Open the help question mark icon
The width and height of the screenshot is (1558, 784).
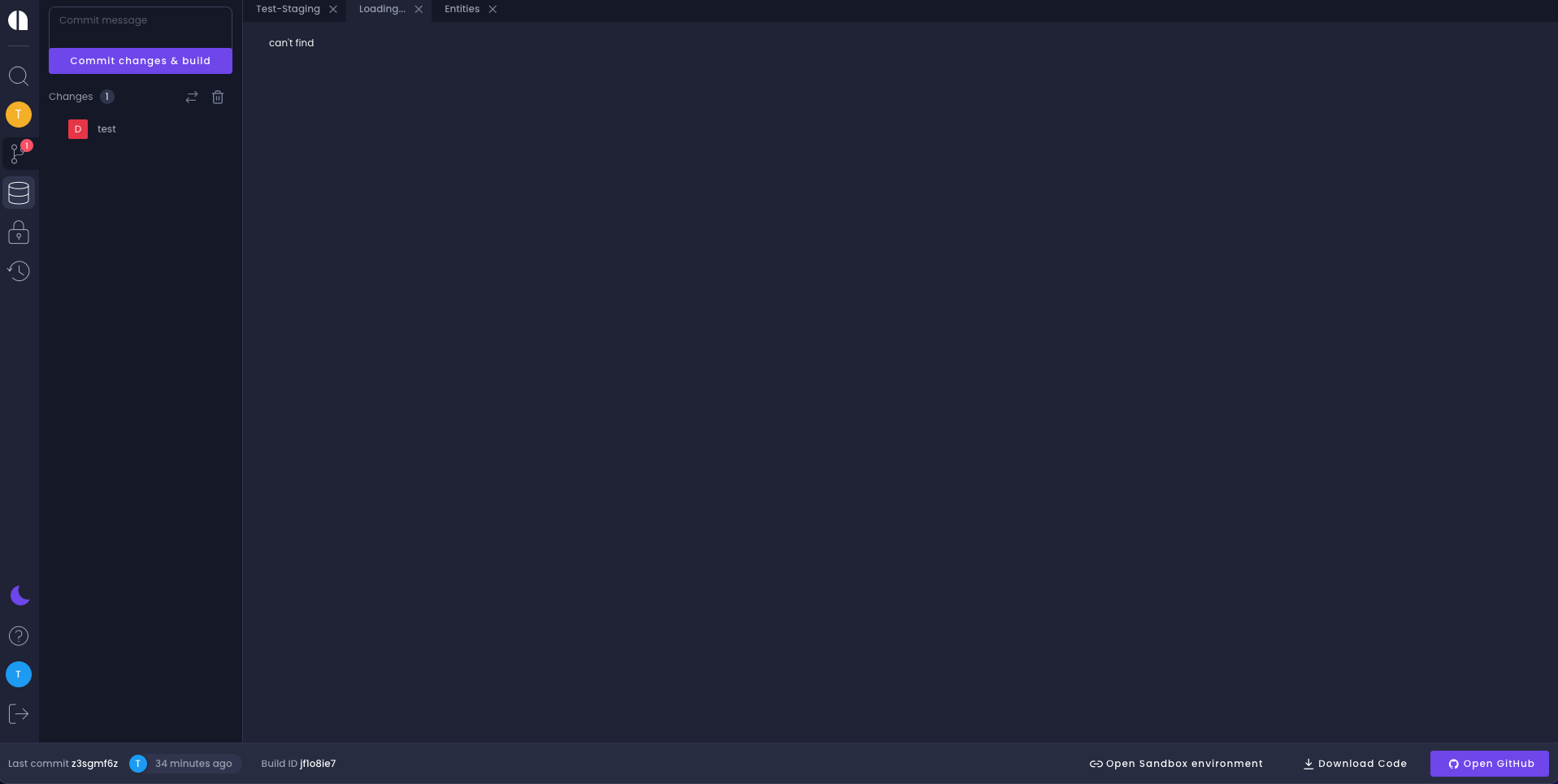pos(19,636)
